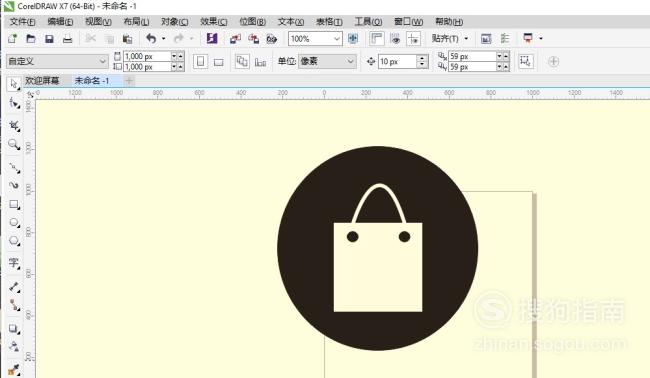Select Portrait page orientation
Viewport: 650px width, 378px height.
tap(200, 62)
